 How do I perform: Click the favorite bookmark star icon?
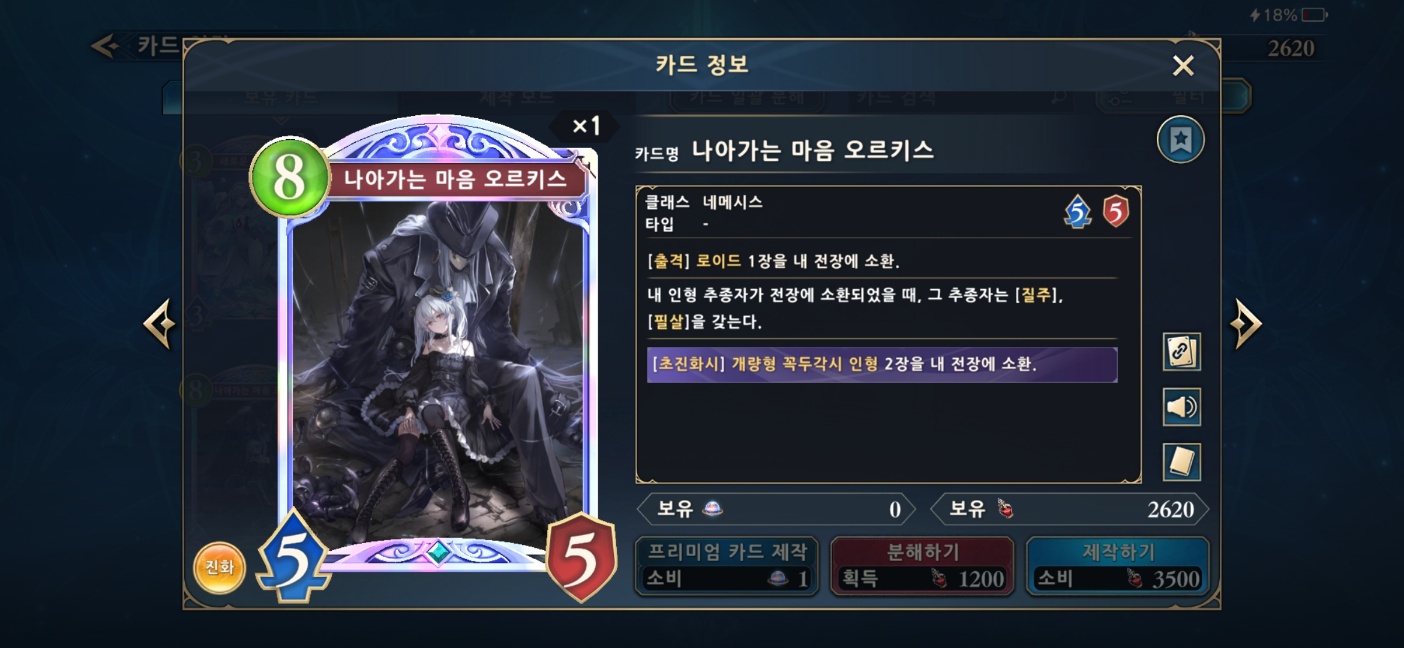[1180, 140]
